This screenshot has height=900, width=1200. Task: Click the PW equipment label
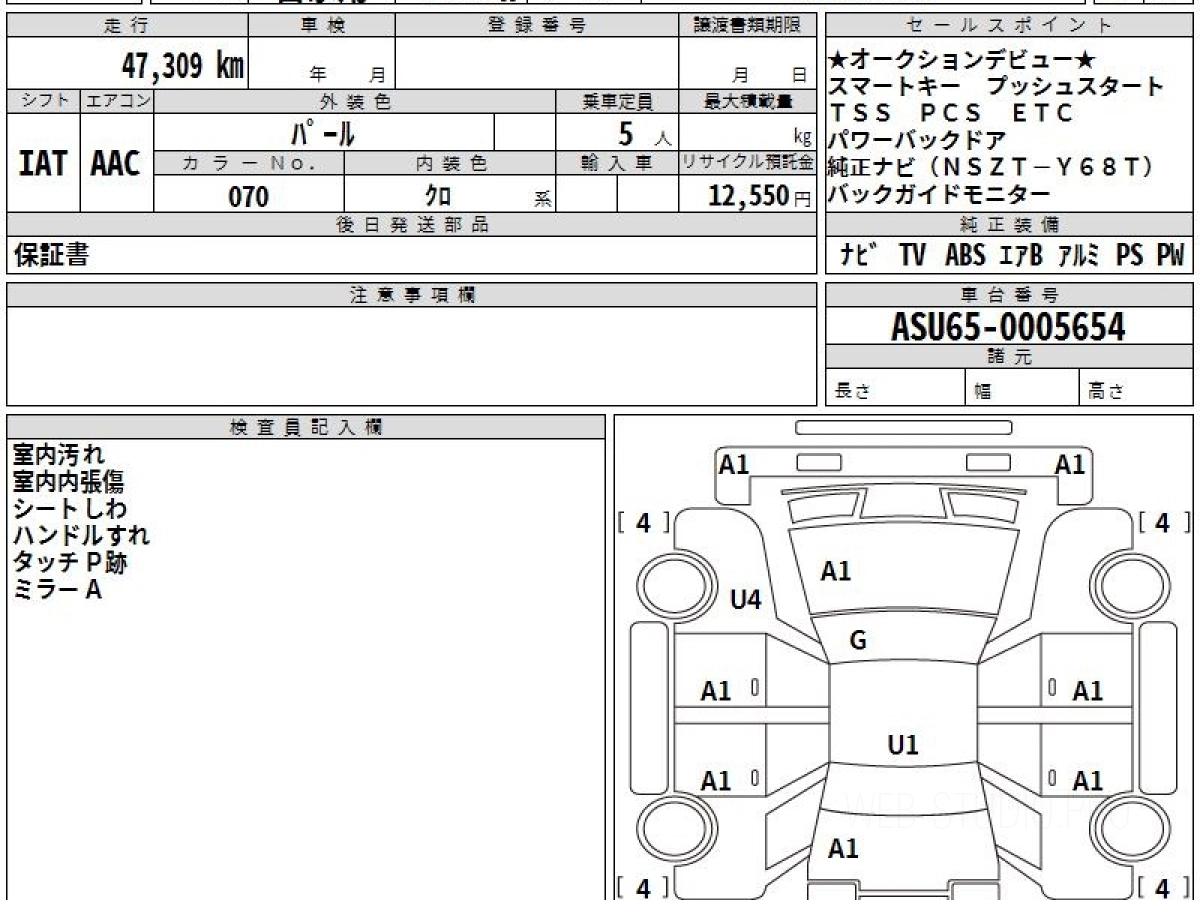coord(1170,256)
